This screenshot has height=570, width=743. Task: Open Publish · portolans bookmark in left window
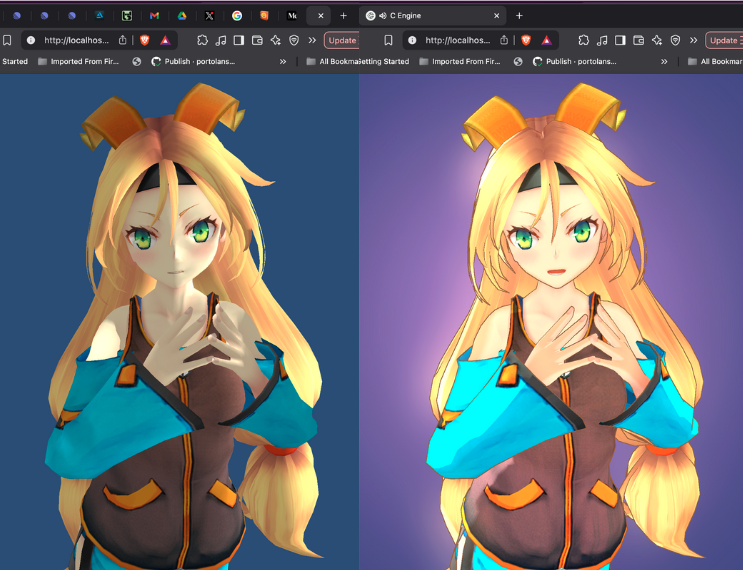pos(193,62)
